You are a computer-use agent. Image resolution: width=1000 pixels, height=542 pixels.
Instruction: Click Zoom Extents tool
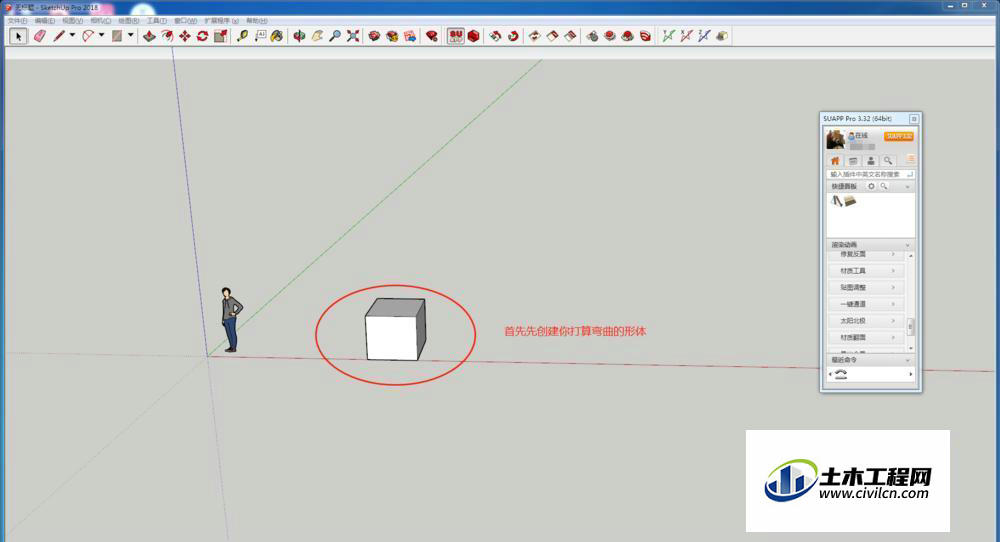click(x=353, y=36)
